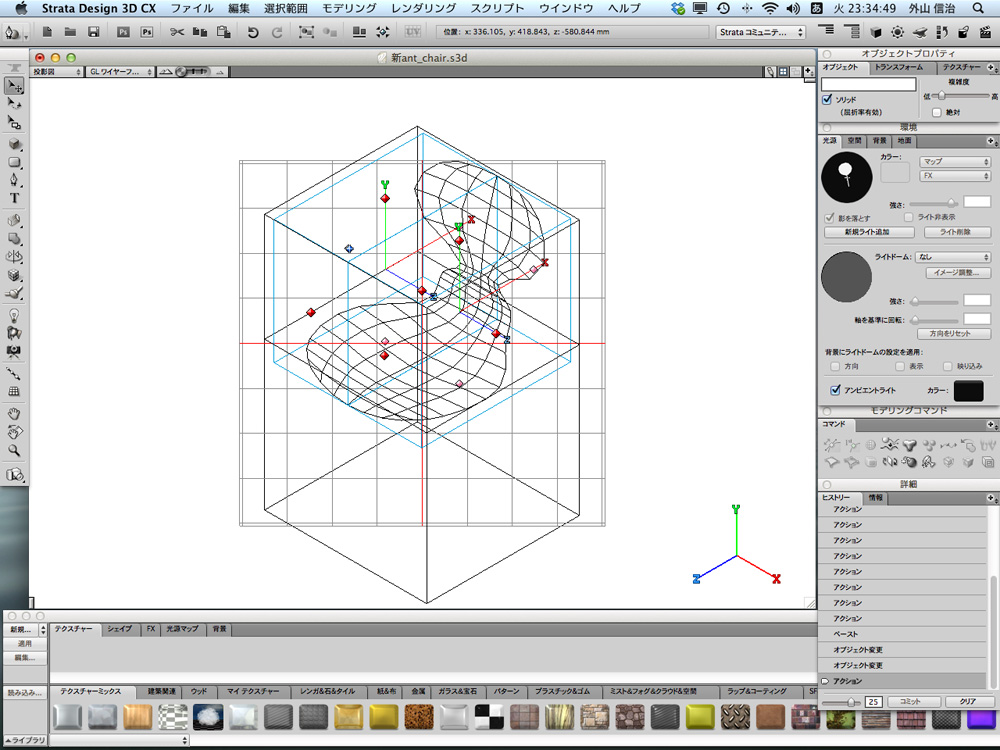
Task: Toggle the 絶対 checkbox
Action: click(937, 113)
